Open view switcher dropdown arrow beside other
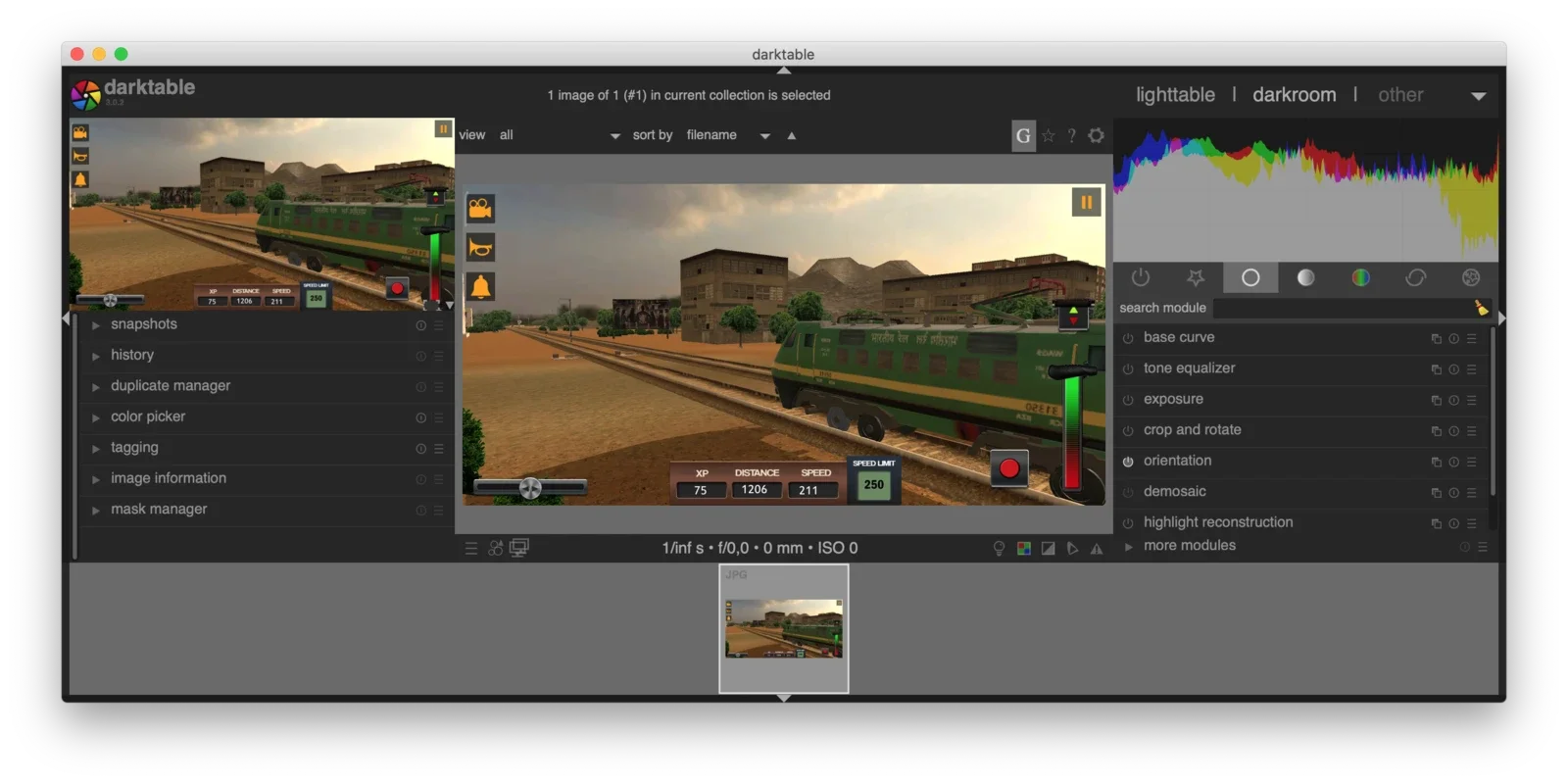Screen dimensions: 1568x784 tap(1479, 96)
